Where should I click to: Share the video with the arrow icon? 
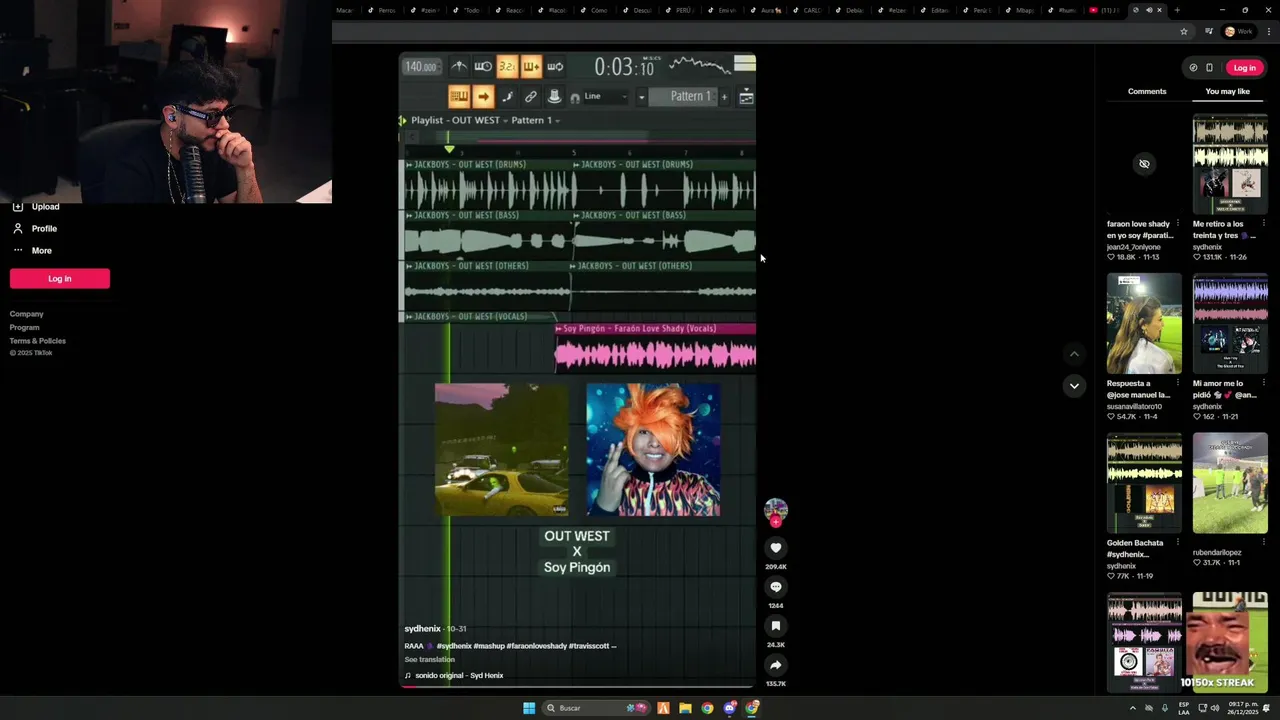[775, 665]
